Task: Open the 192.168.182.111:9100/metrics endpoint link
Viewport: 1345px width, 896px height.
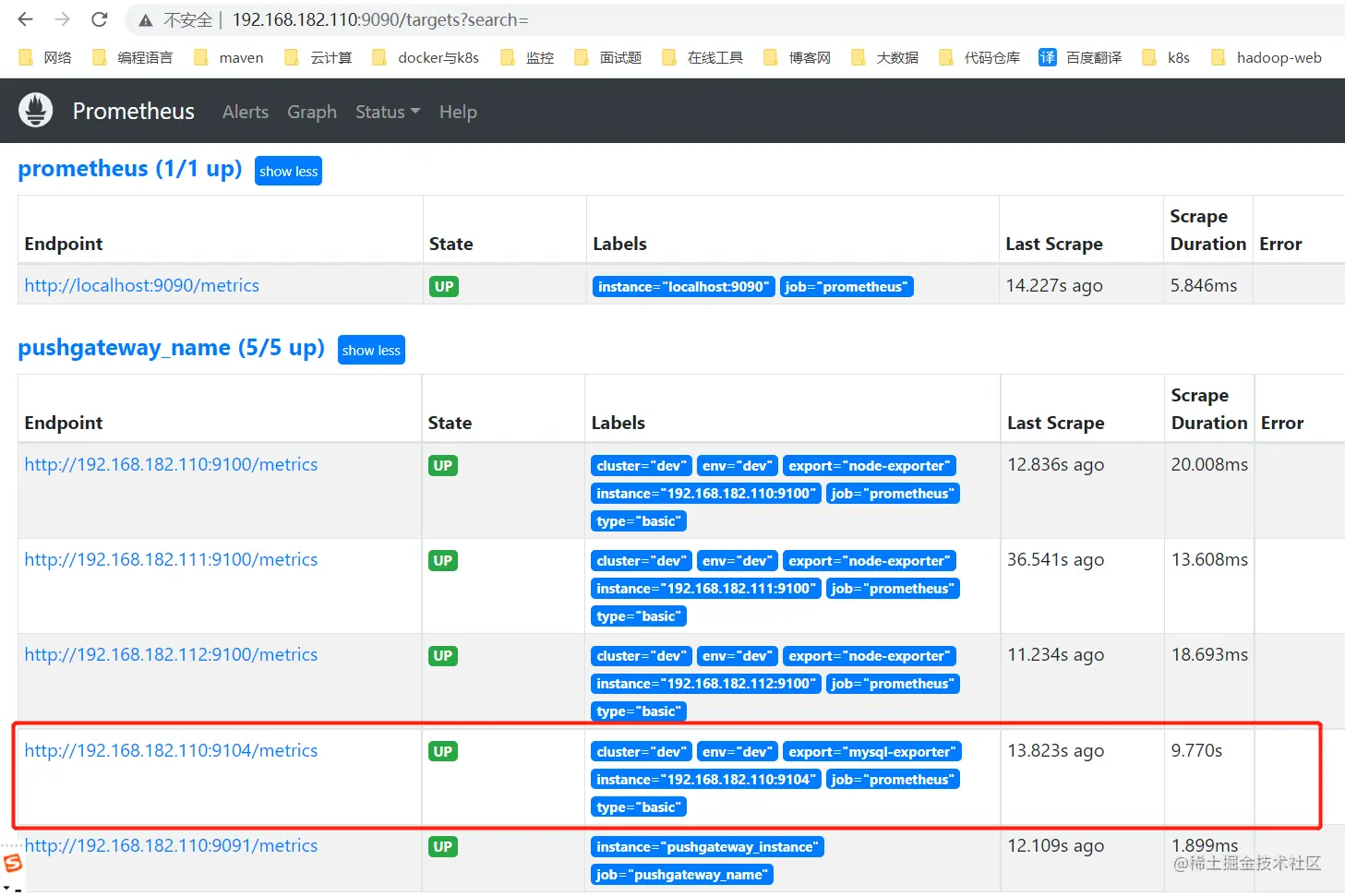Action: [x=171, y=559]
